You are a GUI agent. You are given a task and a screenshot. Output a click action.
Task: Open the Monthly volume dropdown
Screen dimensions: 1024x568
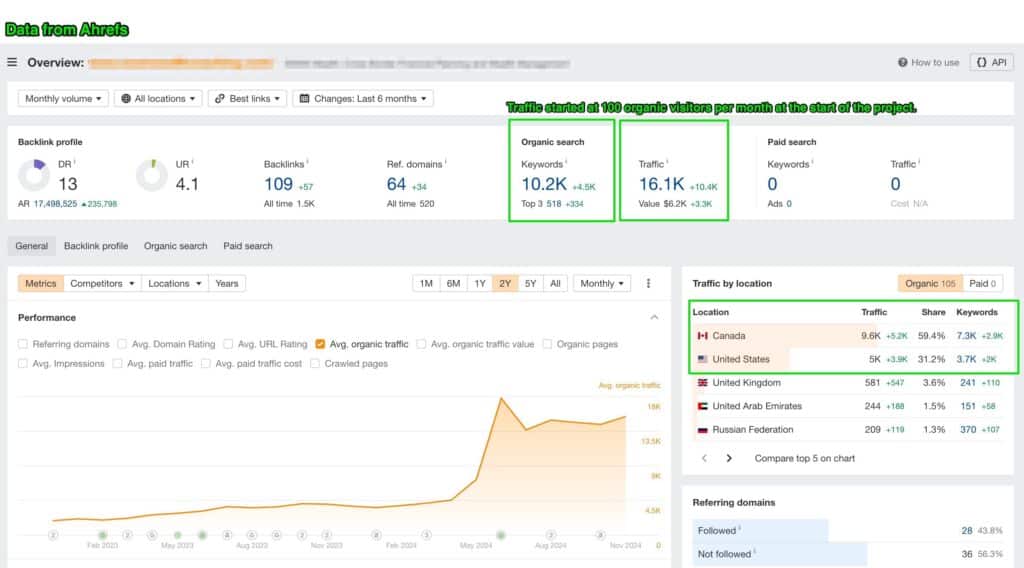point(63,99)
